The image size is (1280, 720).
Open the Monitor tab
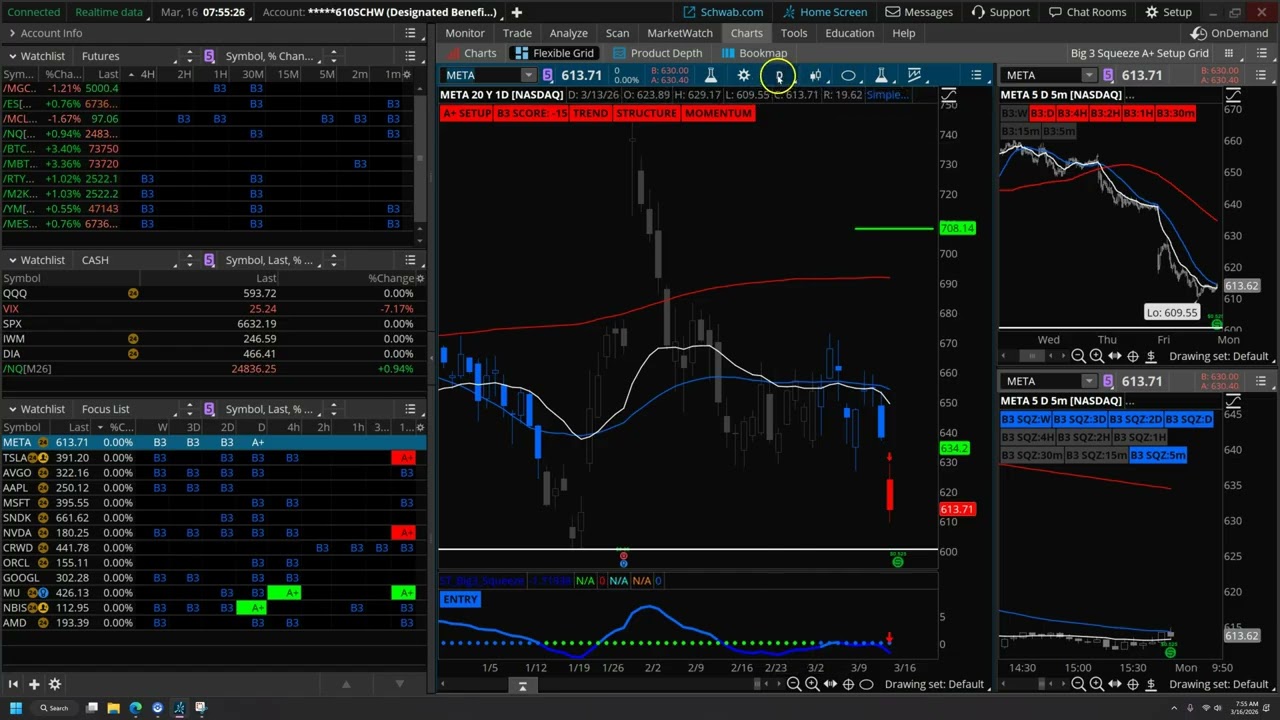465,33
